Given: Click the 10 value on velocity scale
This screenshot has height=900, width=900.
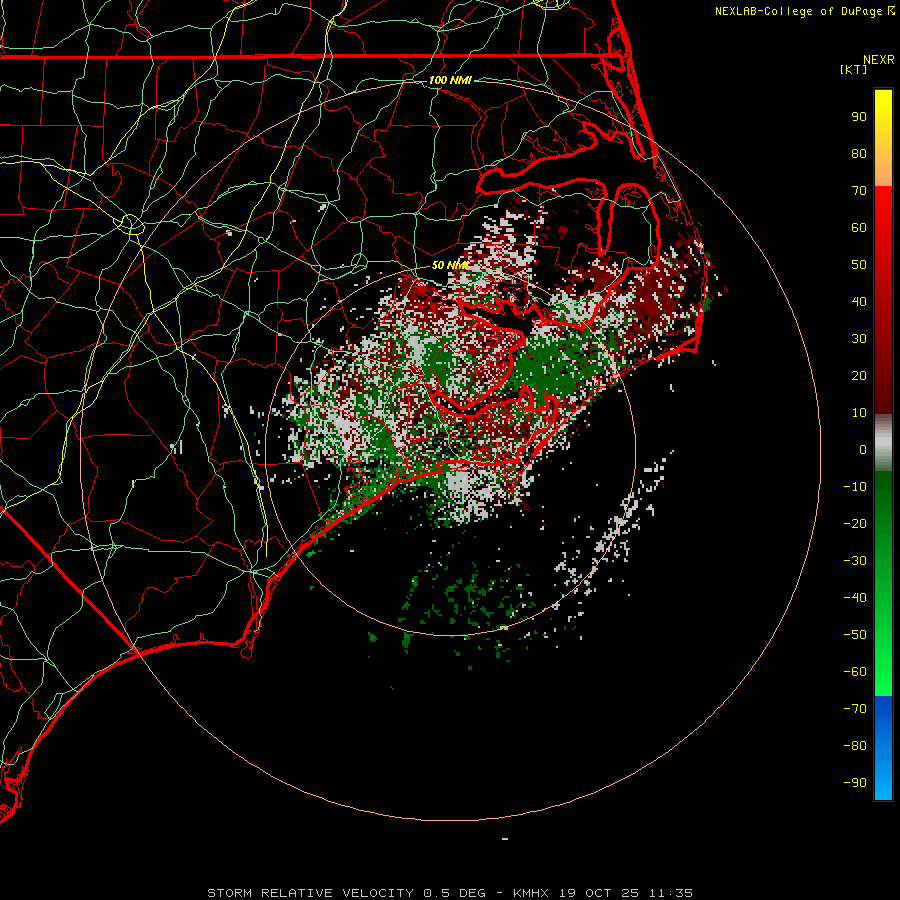Looking at the screenshot, I should point(859,413).
